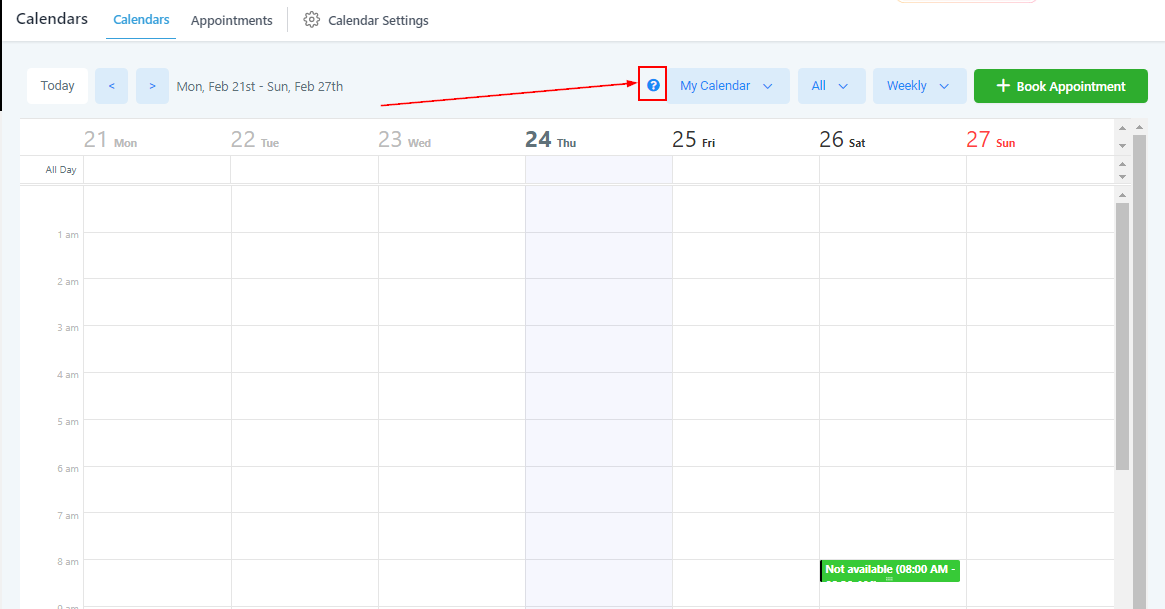
Task: Select the Calendars tab
Action: pos(141,20)
